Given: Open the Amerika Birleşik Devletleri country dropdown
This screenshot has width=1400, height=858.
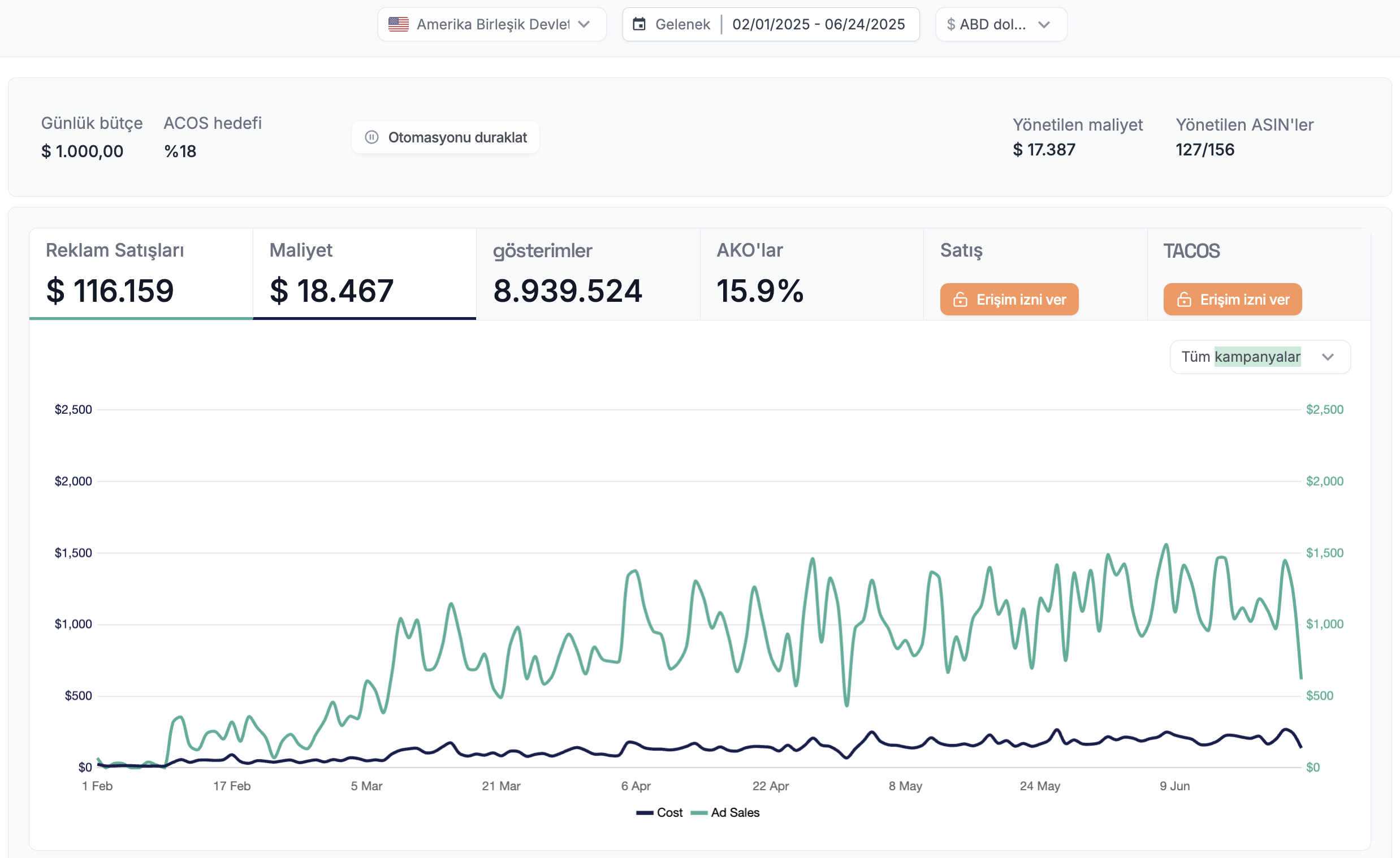Looking at the screenshot, I should pos(492,24).
